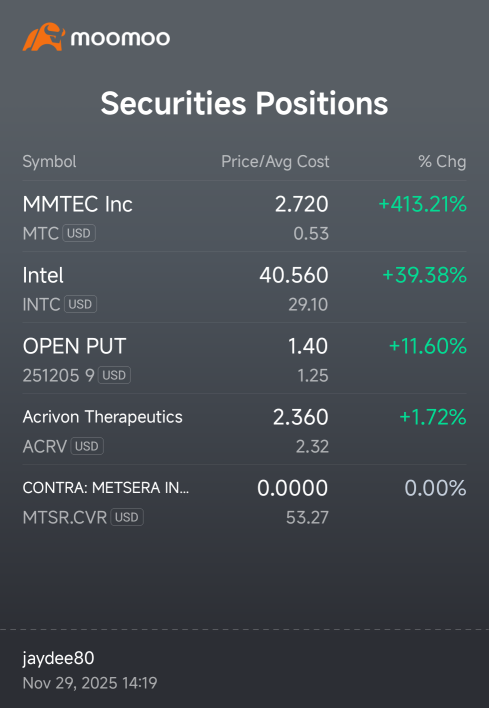Sort by the Symbol column header
Image resolution: width=489 pixels, height=708 pixels.
49,162
